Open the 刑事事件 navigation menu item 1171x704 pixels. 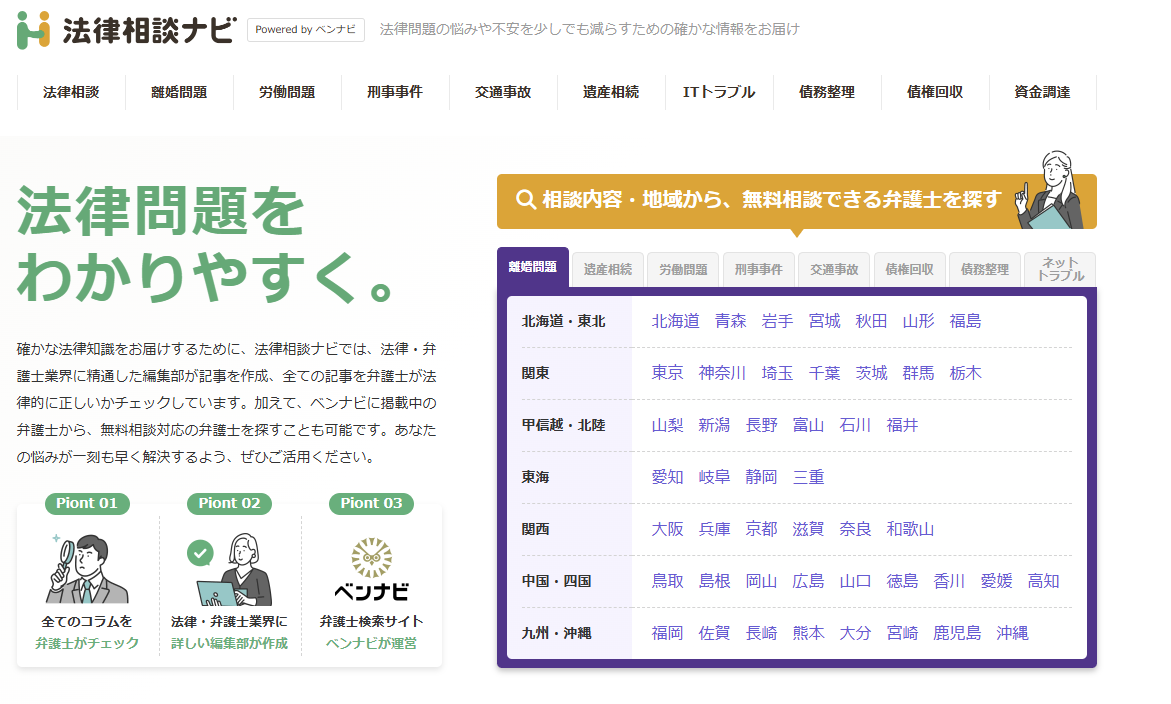395,91
